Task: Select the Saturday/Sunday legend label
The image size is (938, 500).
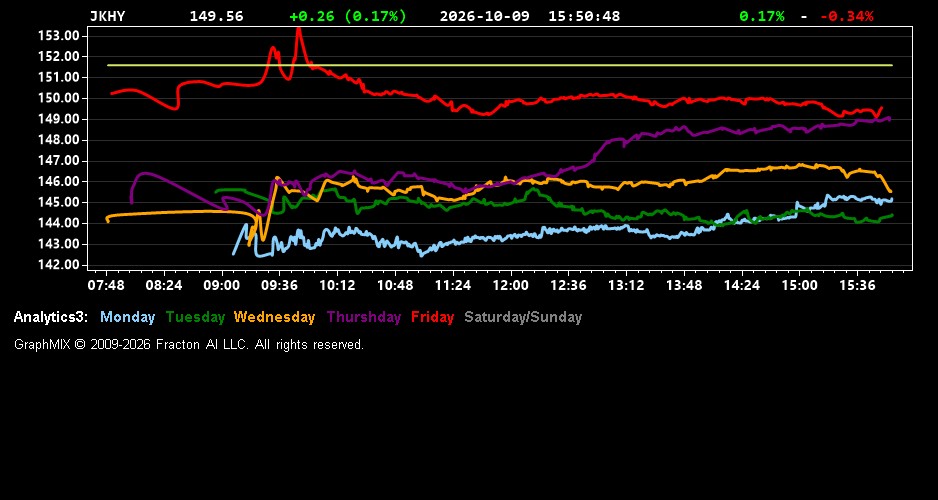Action: coord(523,317)
